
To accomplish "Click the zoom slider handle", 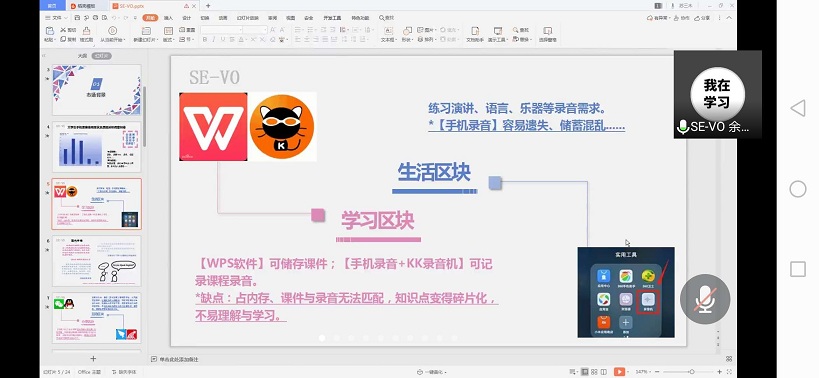I will coord(692,372).
